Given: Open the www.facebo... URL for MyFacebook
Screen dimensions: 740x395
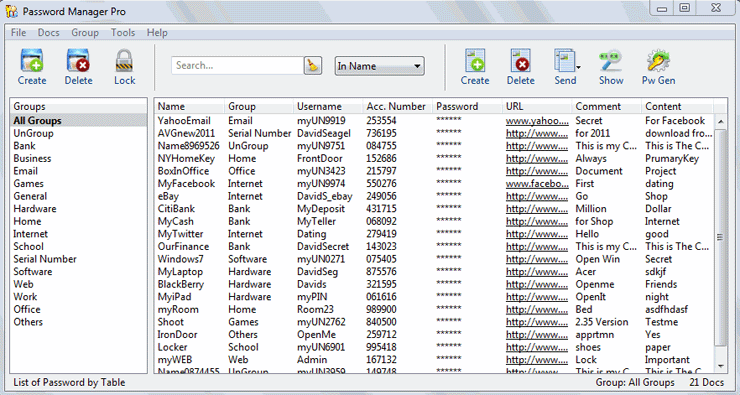Looking at the screenshot, I should [x=537, y=184].
